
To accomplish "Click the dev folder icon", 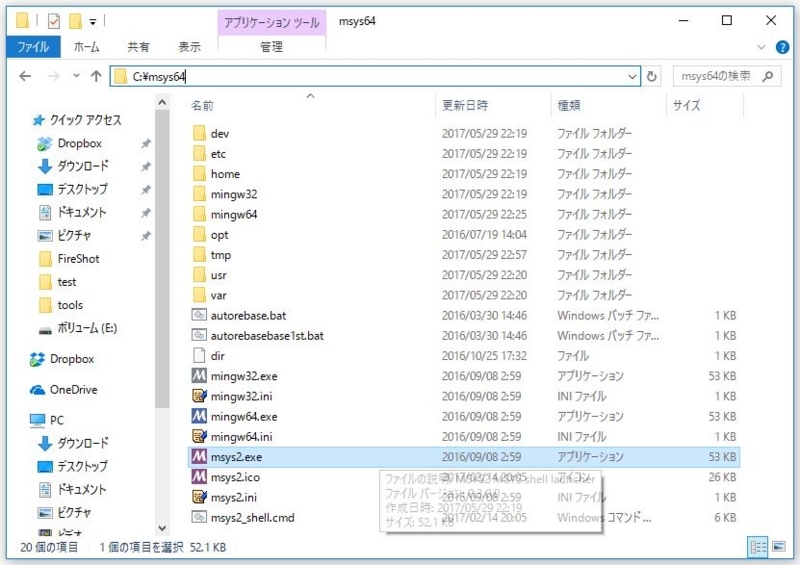I will (199, 133).
